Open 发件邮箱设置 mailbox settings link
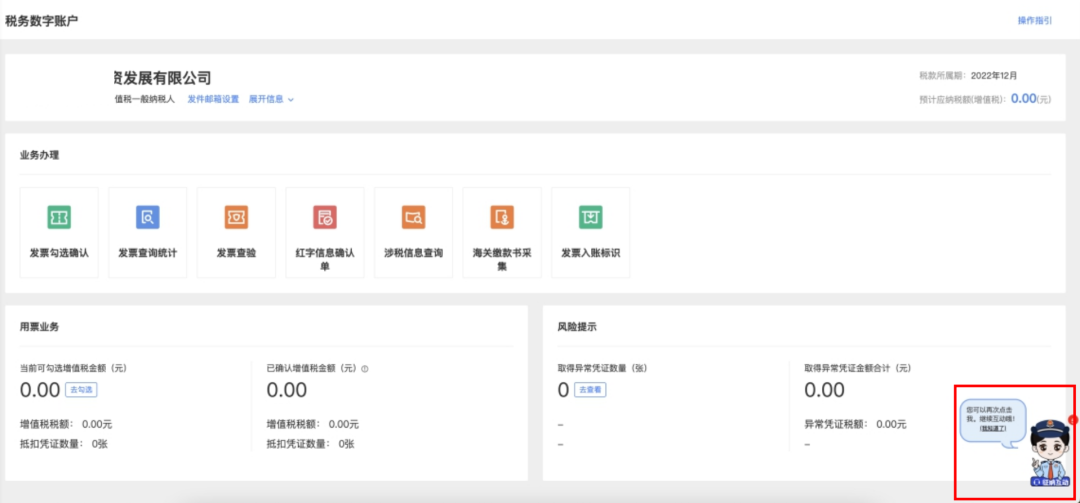 (213, 99)
